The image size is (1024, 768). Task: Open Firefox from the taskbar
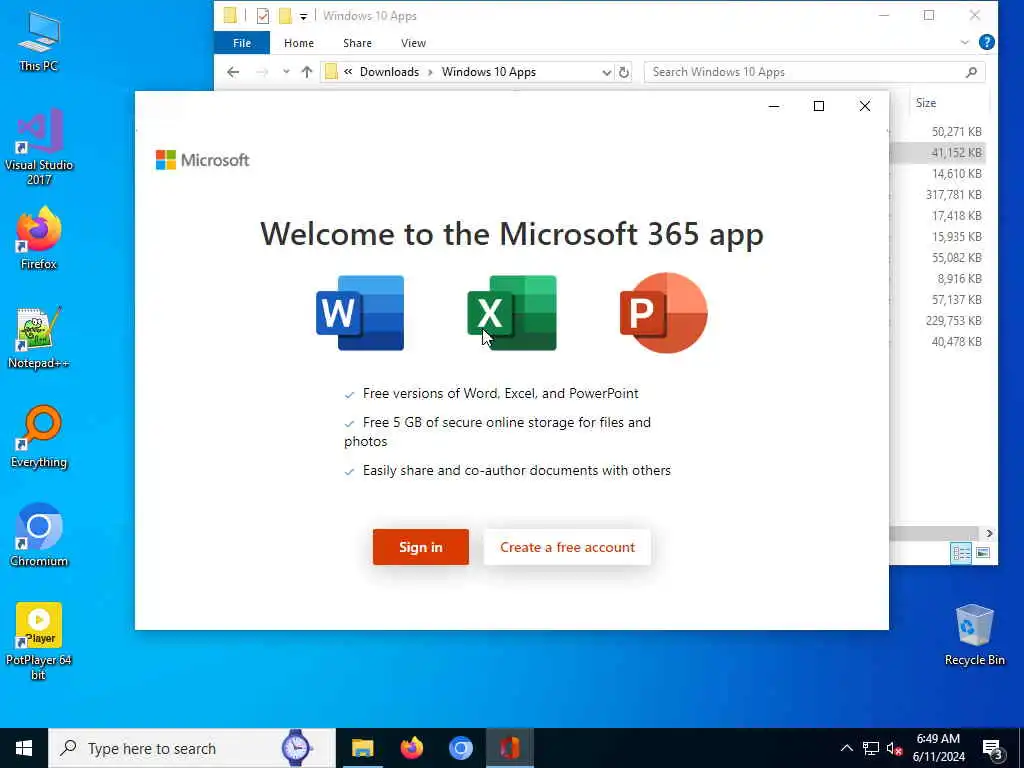(x=411, y=748)
